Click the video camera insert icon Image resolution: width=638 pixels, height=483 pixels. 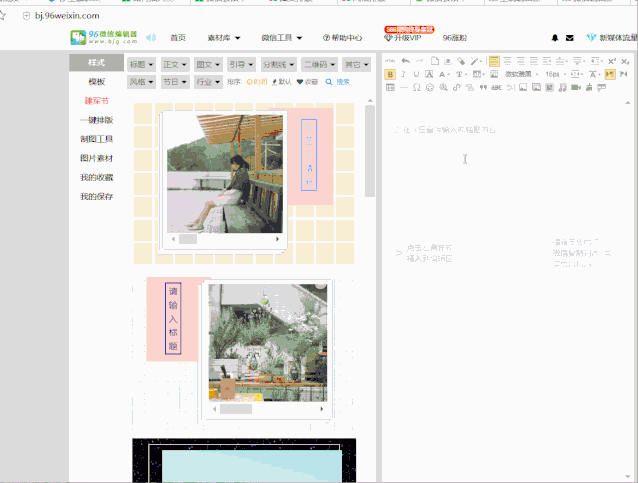(576, 87)
